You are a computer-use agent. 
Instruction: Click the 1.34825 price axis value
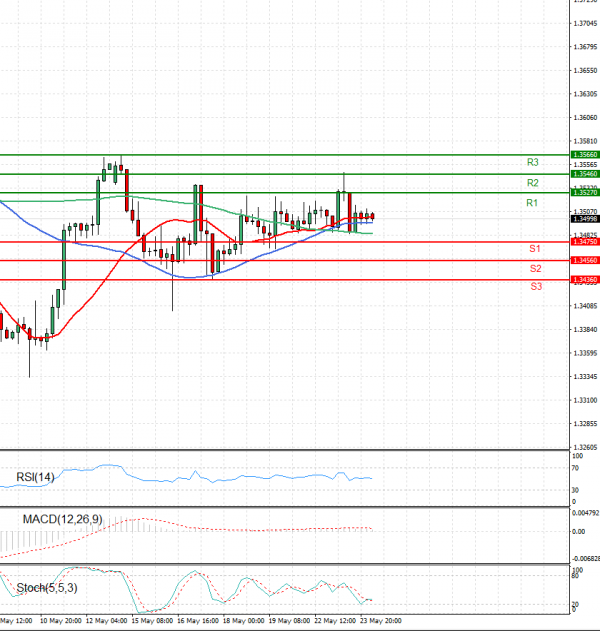pyautogui.click(x=585, y=235)
